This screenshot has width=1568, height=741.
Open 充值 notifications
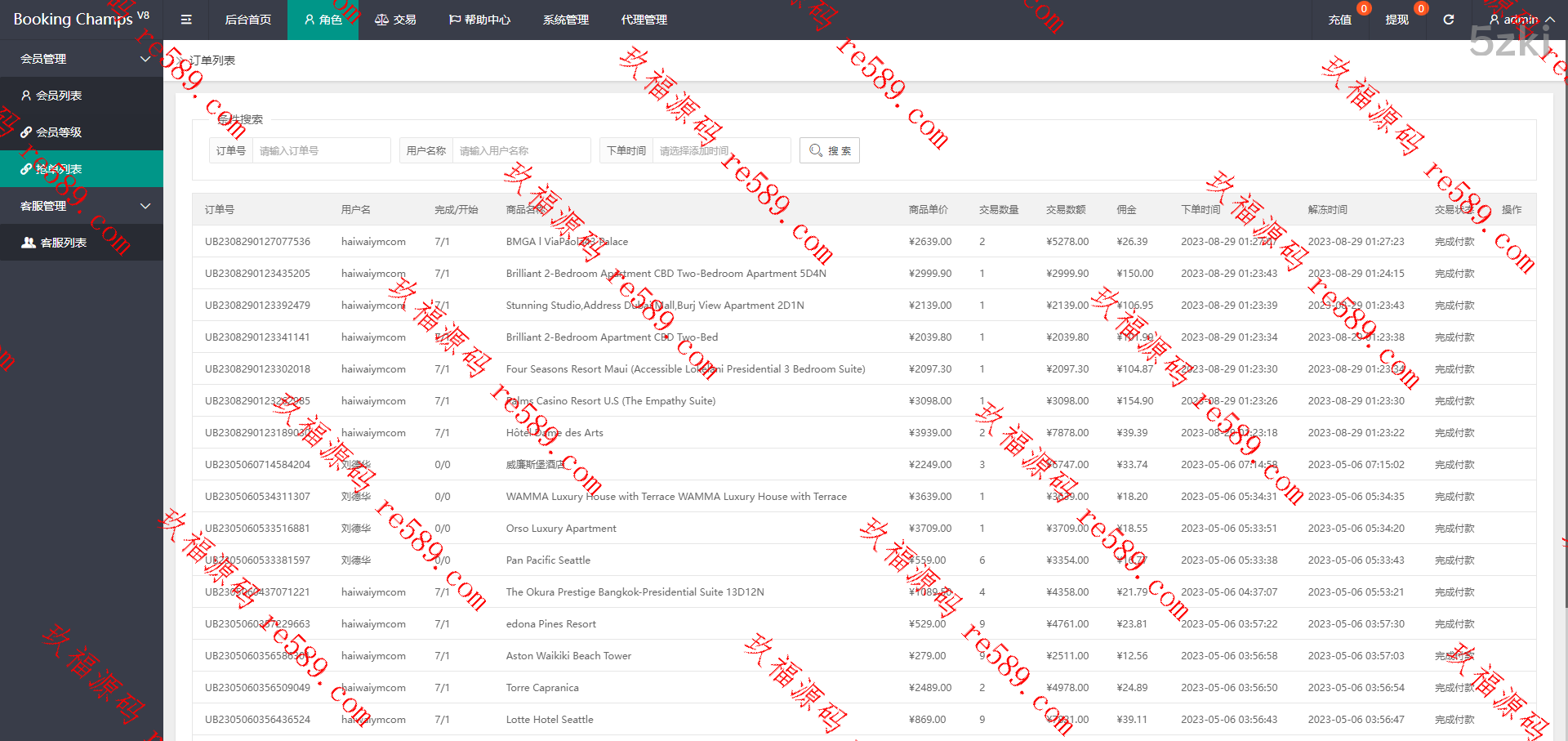pos(1339,20)
